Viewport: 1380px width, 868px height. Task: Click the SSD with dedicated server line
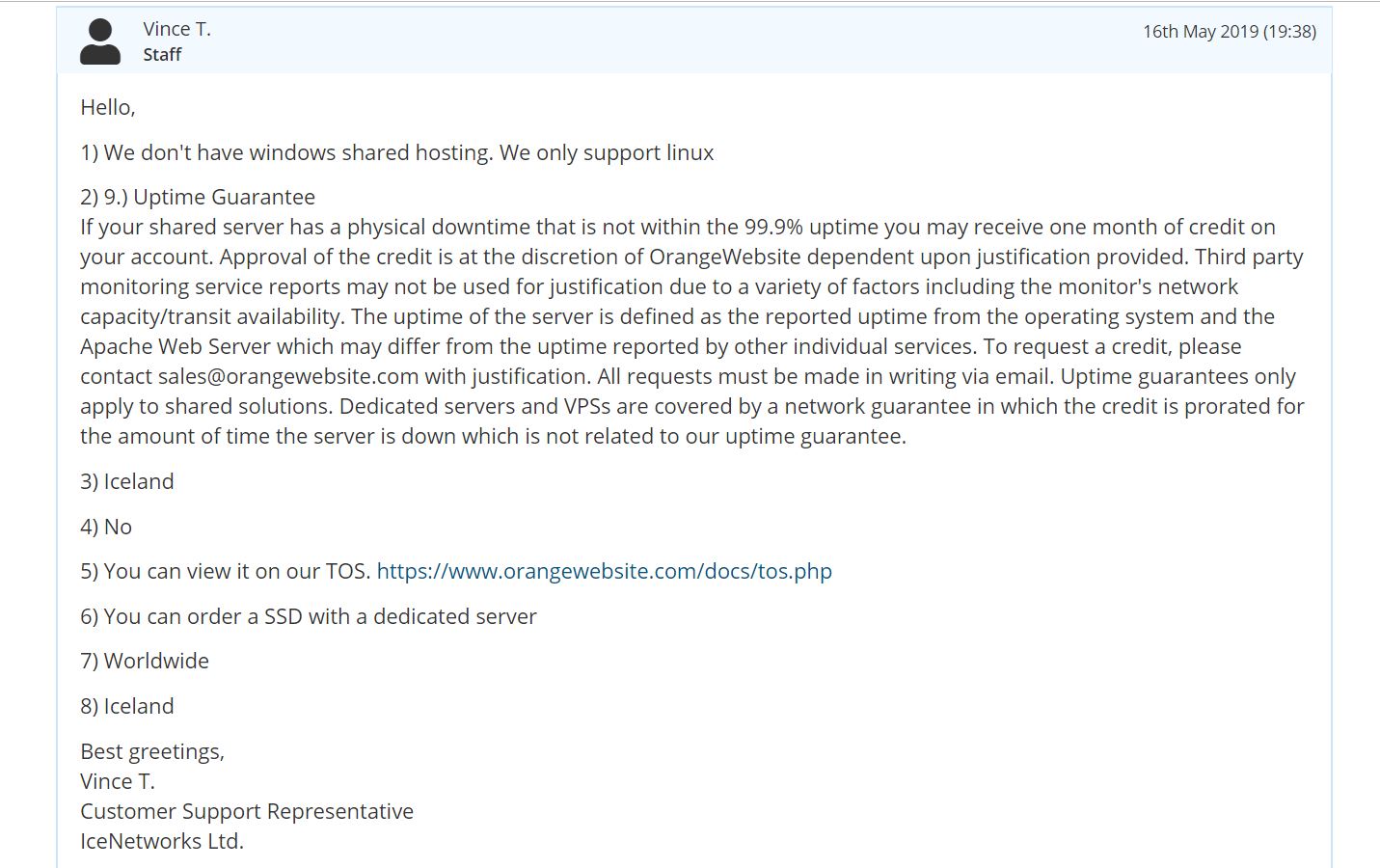point(309,616)
